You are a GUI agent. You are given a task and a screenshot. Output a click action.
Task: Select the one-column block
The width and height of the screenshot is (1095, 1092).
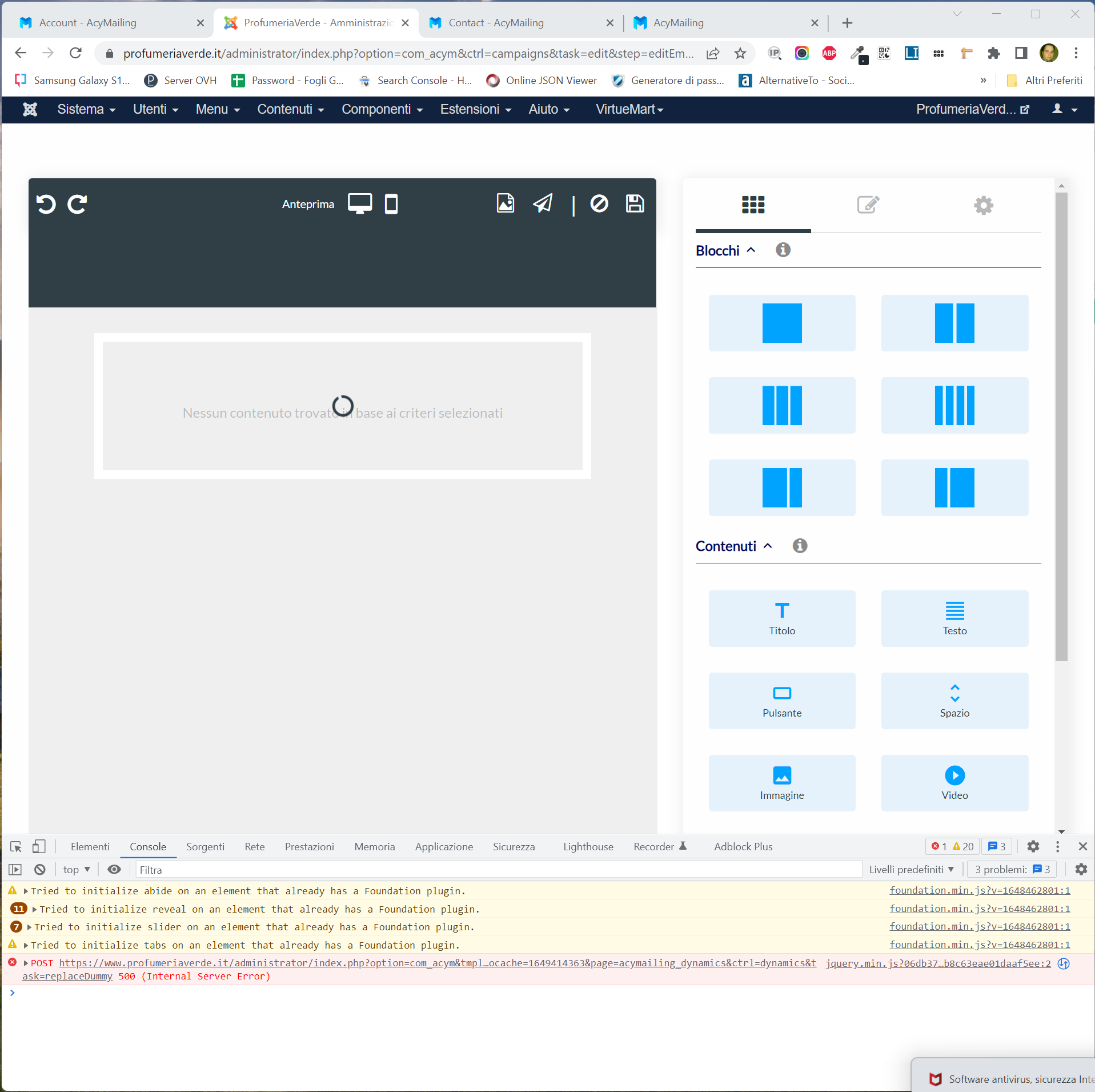782,323
